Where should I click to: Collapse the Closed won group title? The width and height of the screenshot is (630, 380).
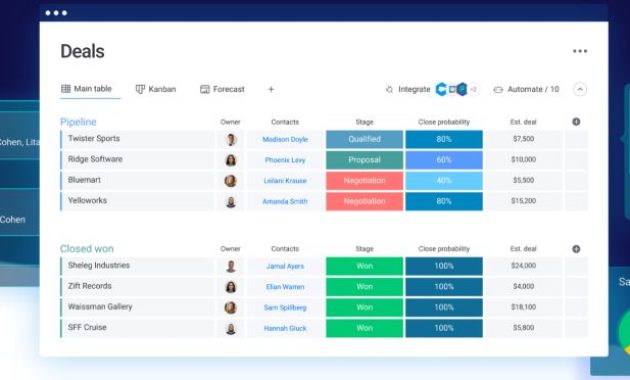[x=87, y=249]
